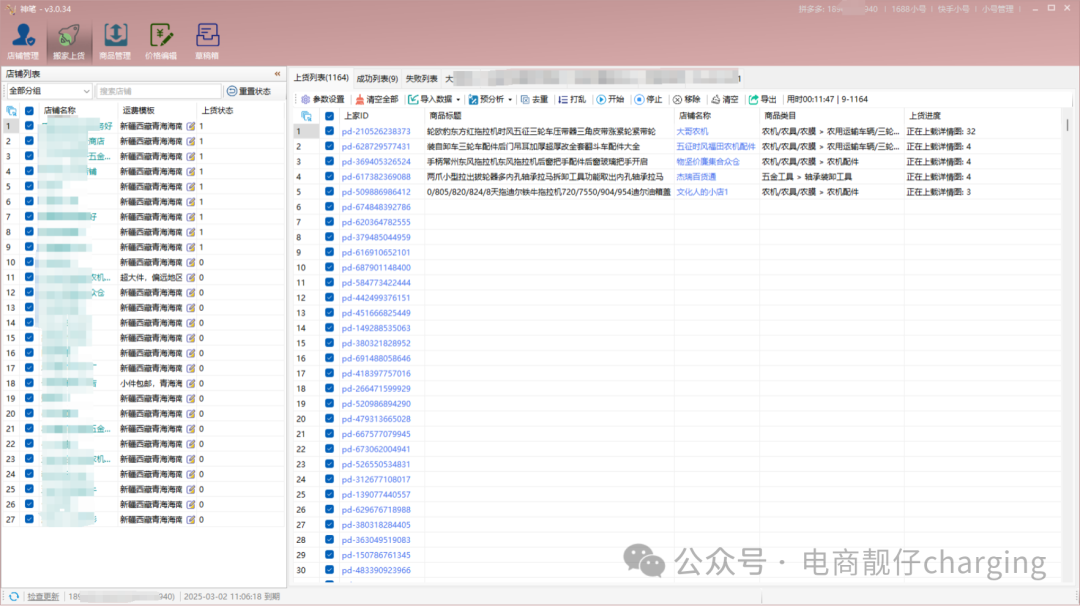Click 运费模板 column header

point(138,110)
